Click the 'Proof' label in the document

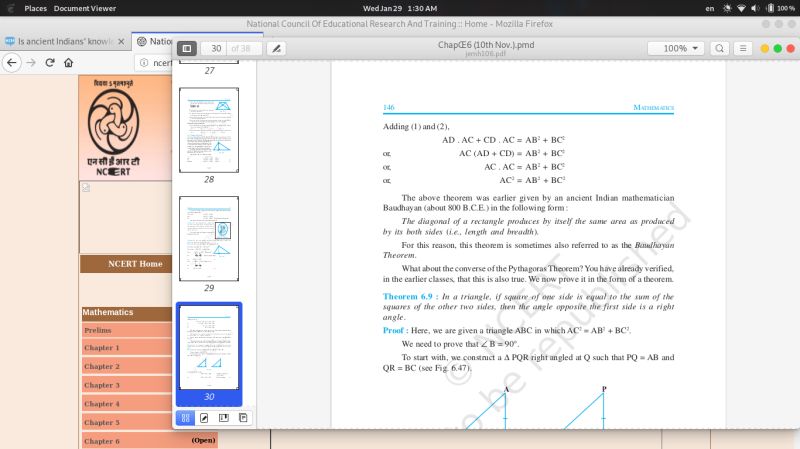click(x=393, y=330)
